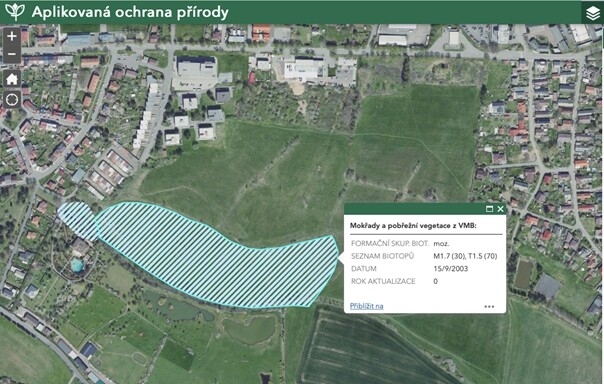Click the value 'moz.' in popup
604x384 pixels.
click(441, 244)
